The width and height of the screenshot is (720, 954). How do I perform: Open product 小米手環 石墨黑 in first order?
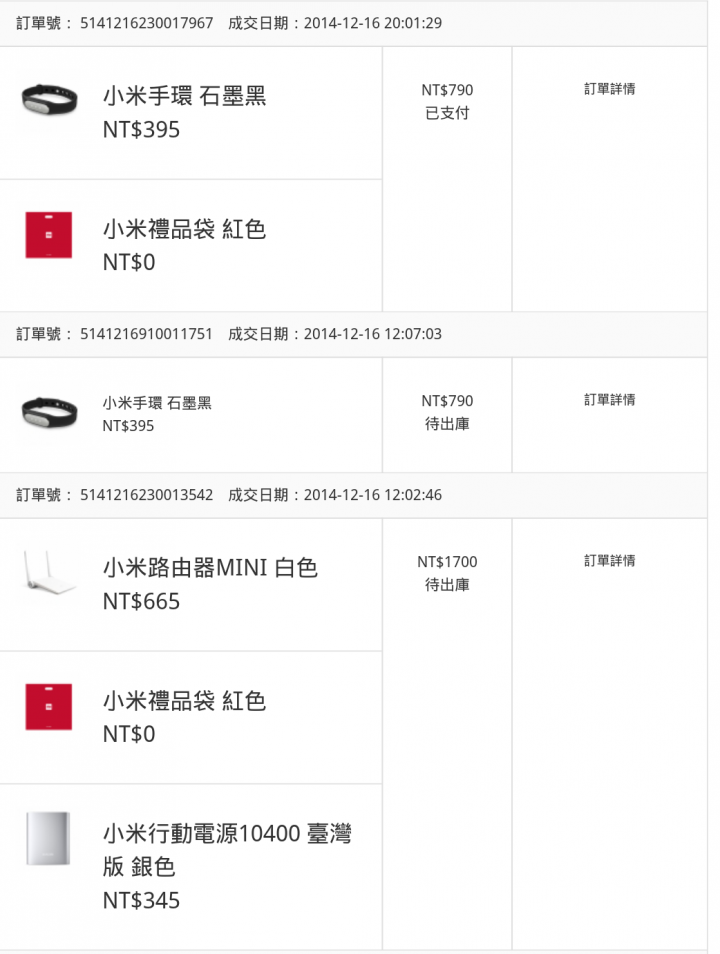(184, 96)
